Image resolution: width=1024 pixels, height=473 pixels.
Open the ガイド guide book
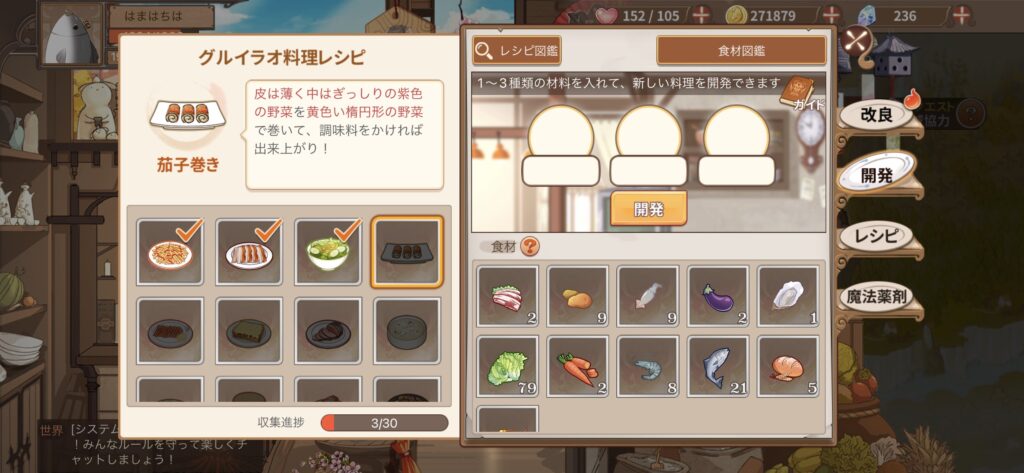(x=797, y=93)
